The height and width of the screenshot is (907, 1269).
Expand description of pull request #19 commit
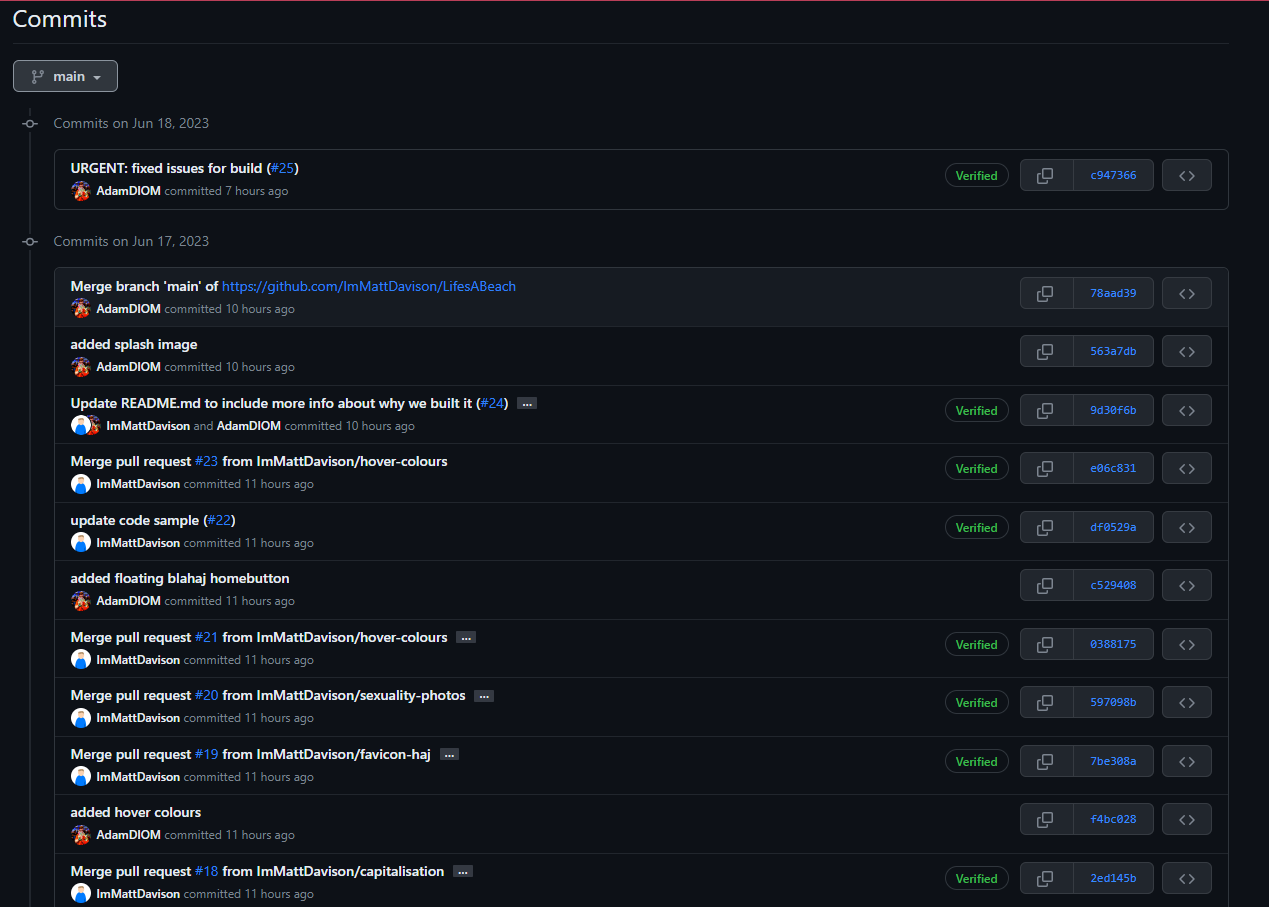point(449,754)
